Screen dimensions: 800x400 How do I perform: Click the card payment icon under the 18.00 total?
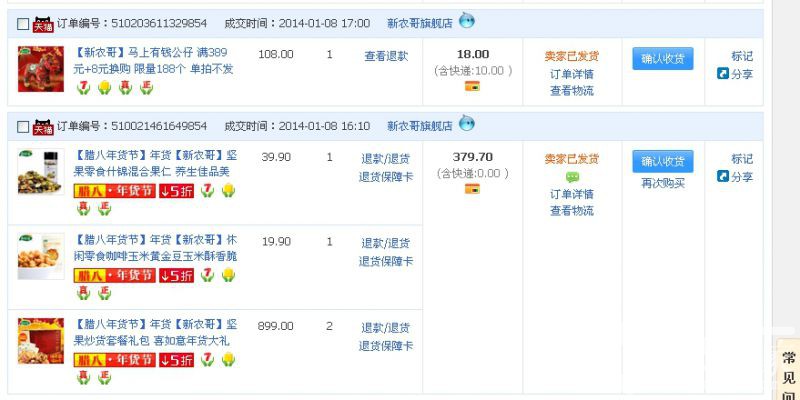(x=473, y=87)
